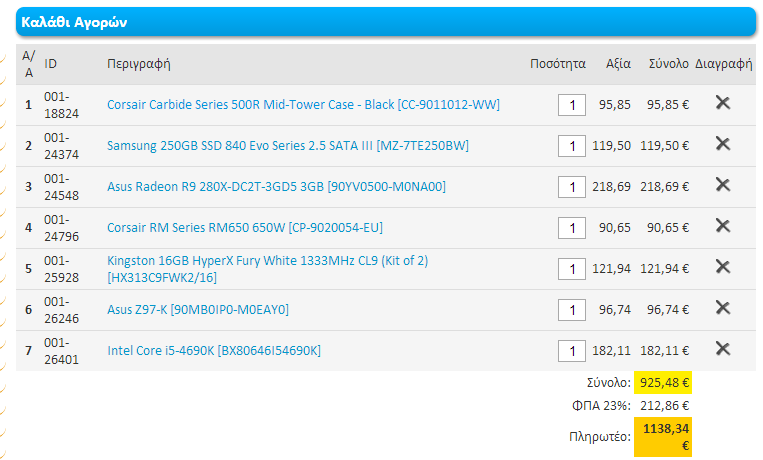
Task: Select product ID '001-25928'
Action: coord(61,269)
